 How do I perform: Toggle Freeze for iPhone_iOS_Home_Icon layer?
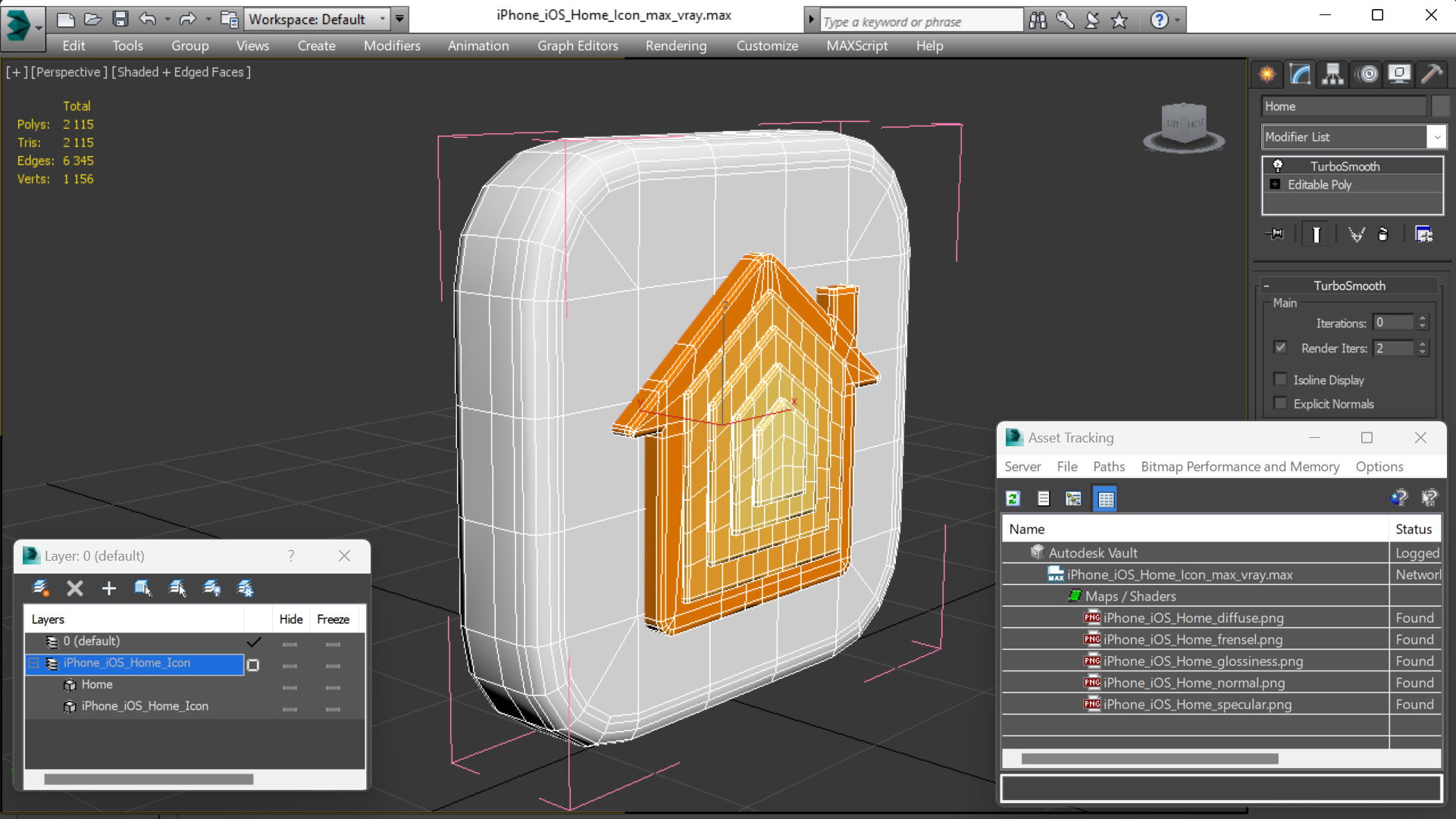[x=333, y=666]
